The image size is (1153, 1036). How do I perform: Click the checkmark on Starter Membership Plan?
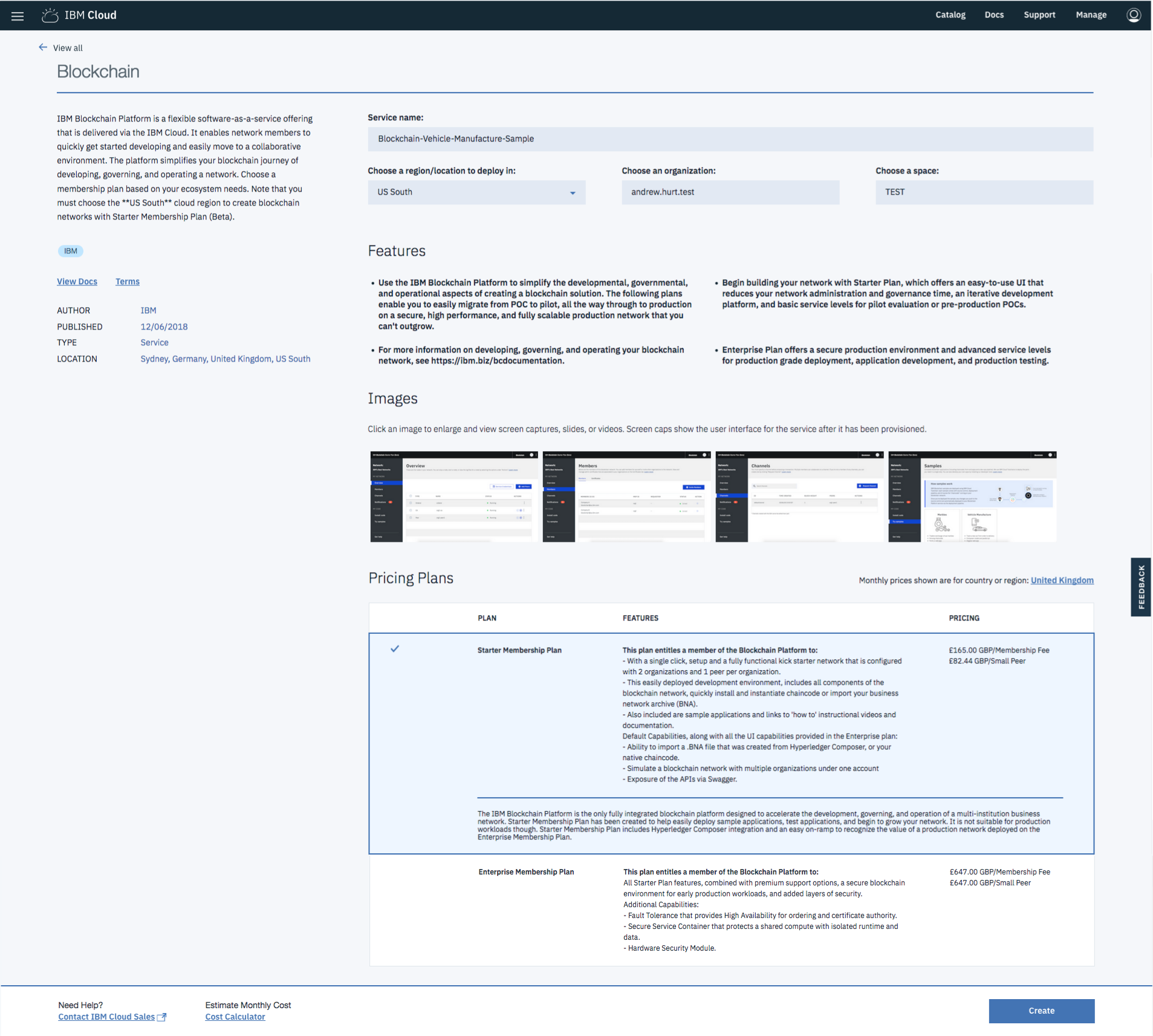(395, 649)
